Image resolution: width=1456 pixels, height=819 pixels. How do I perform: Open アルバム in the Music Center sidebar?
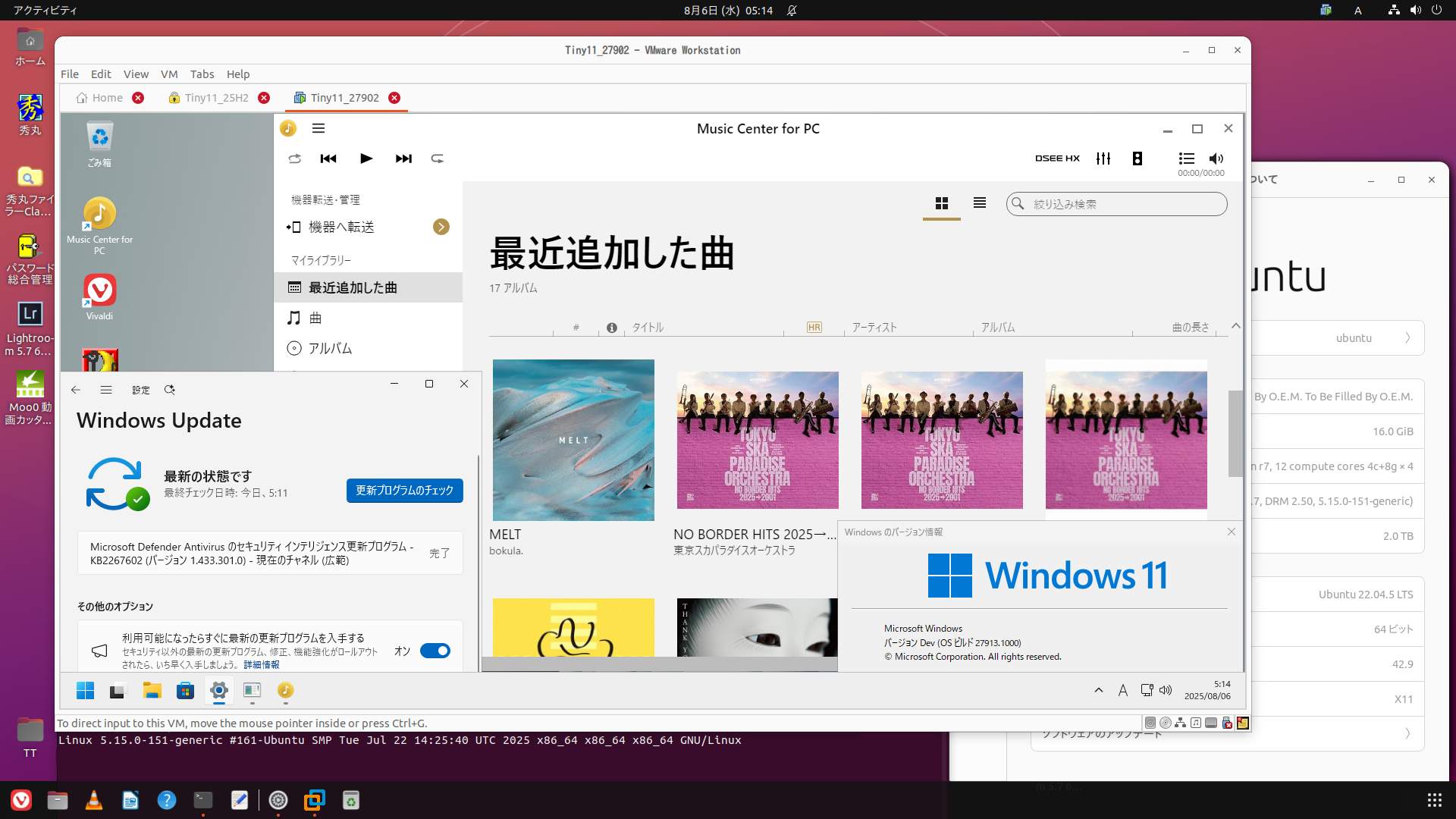pos(368,348)
